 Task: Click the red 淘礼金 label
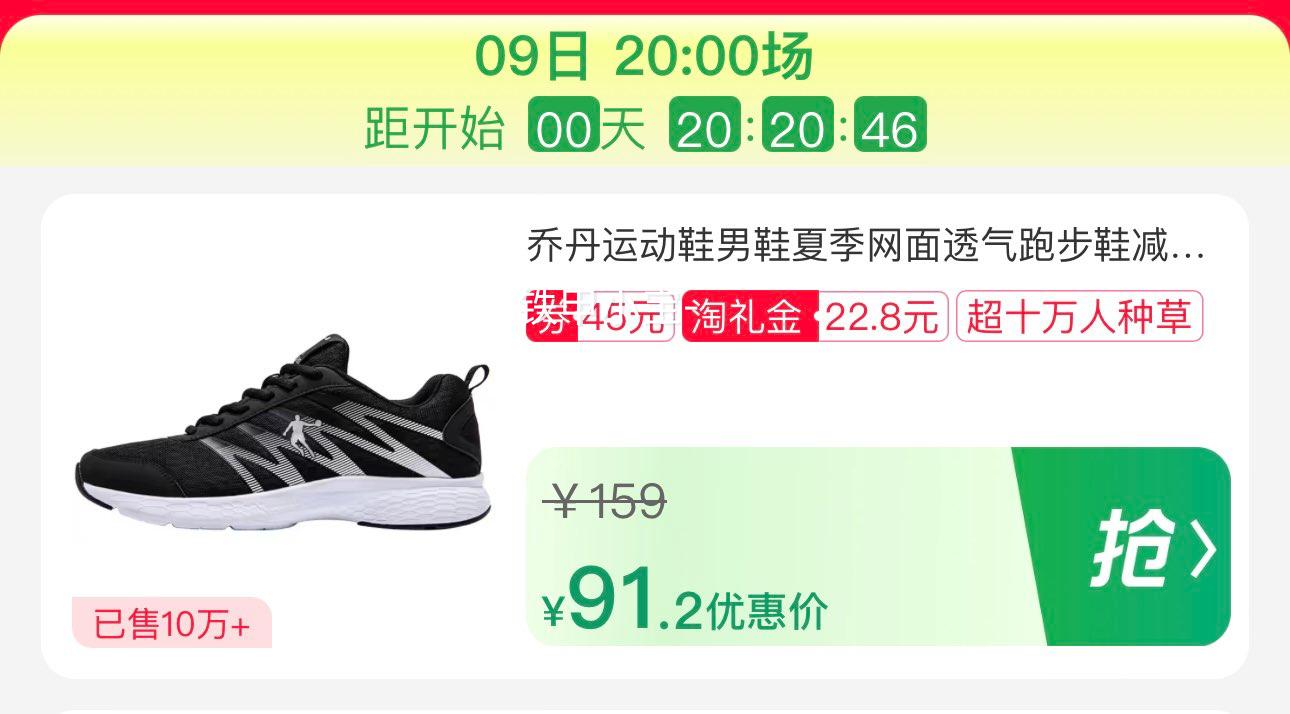[750, 317]
